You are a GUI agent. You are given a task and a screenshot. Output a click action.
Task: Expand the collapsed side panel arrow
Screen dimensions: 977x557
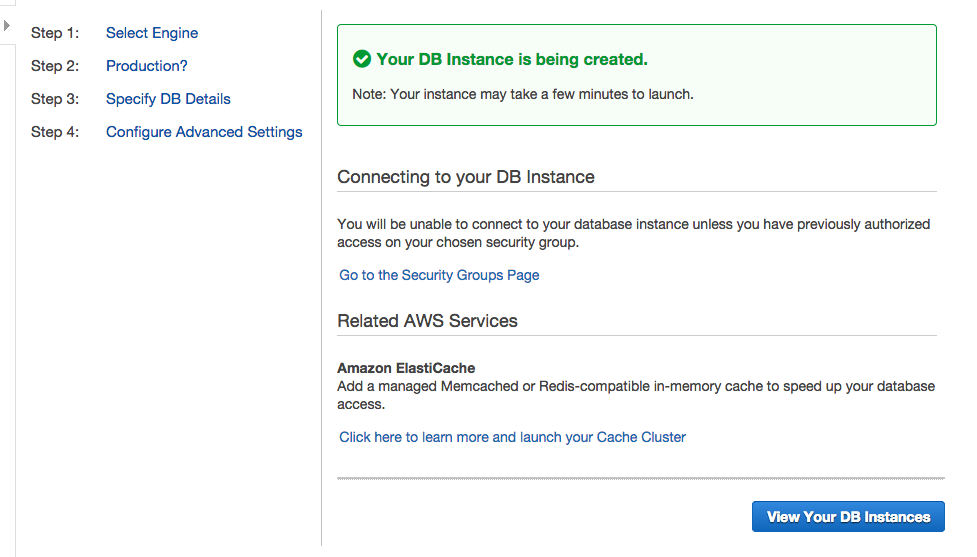coord(7,26)
